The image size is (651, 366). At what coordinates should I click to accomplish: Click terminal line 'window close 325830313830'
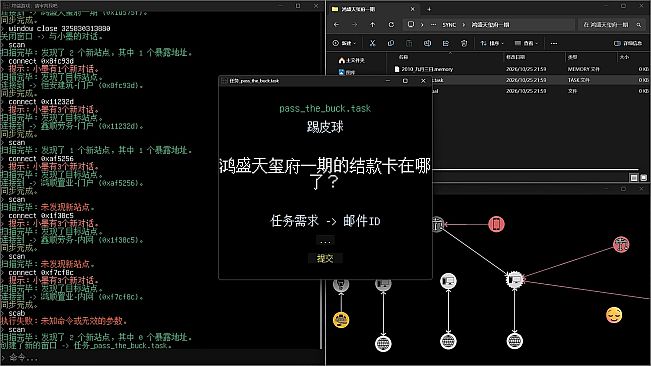coord(59,29)
